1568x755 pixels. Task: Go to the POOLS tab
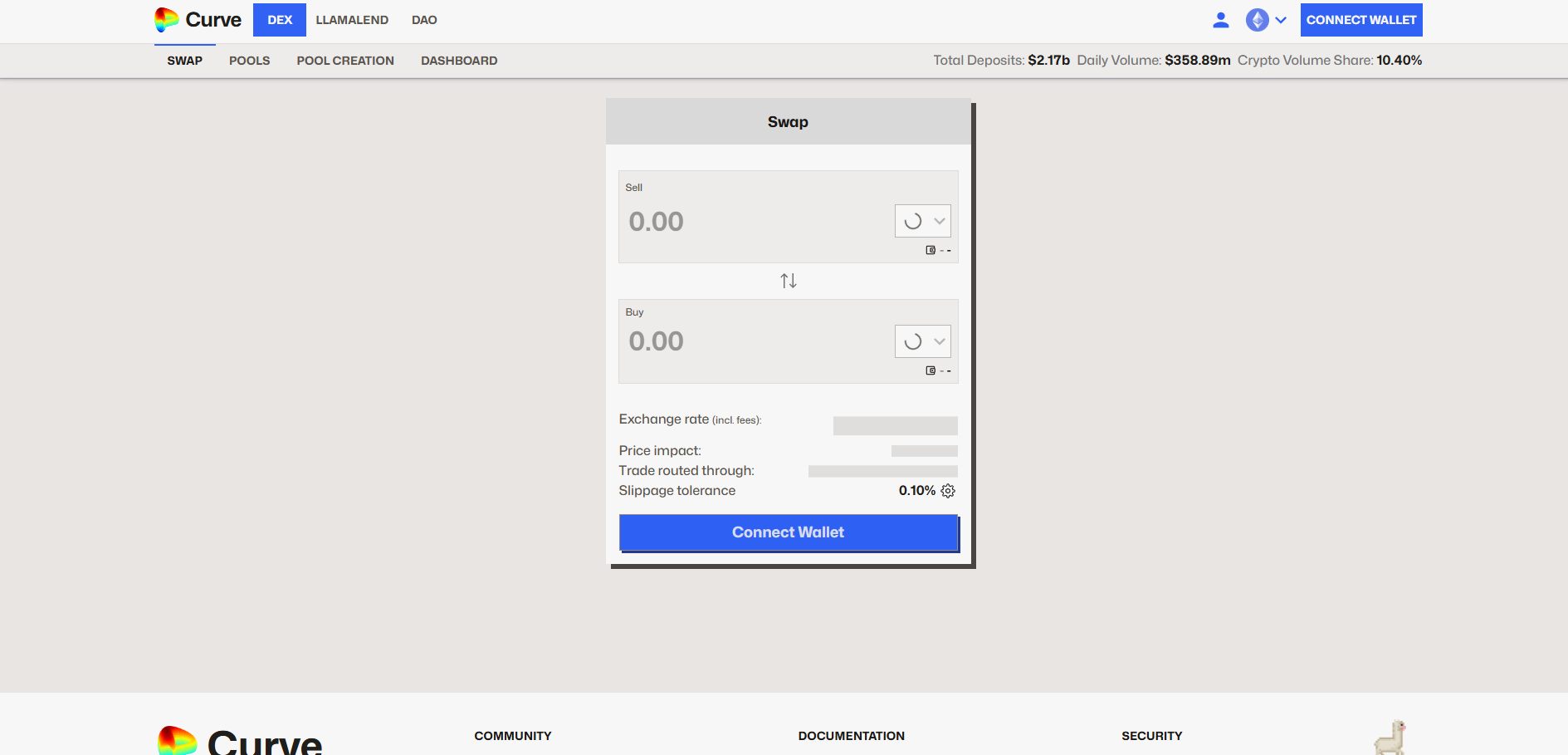click(x=249, y=61)
